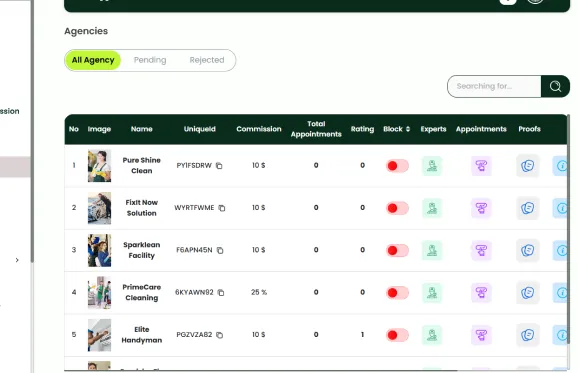Click the 25 % commission value
Viewport: 578px width, 373px height.
(x=259, y=292)
